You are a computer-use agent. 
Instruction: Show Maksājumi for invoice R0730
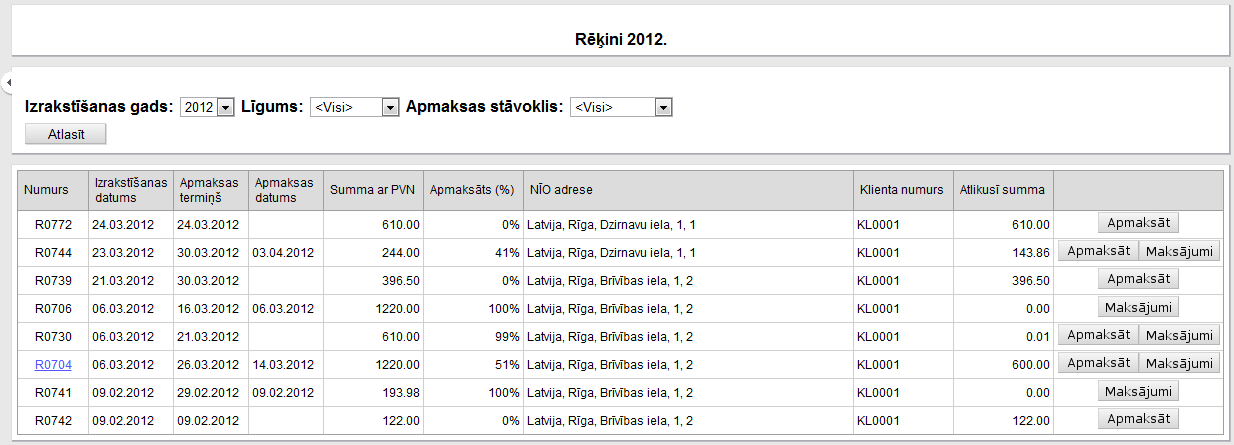(x=1180, y=335)
